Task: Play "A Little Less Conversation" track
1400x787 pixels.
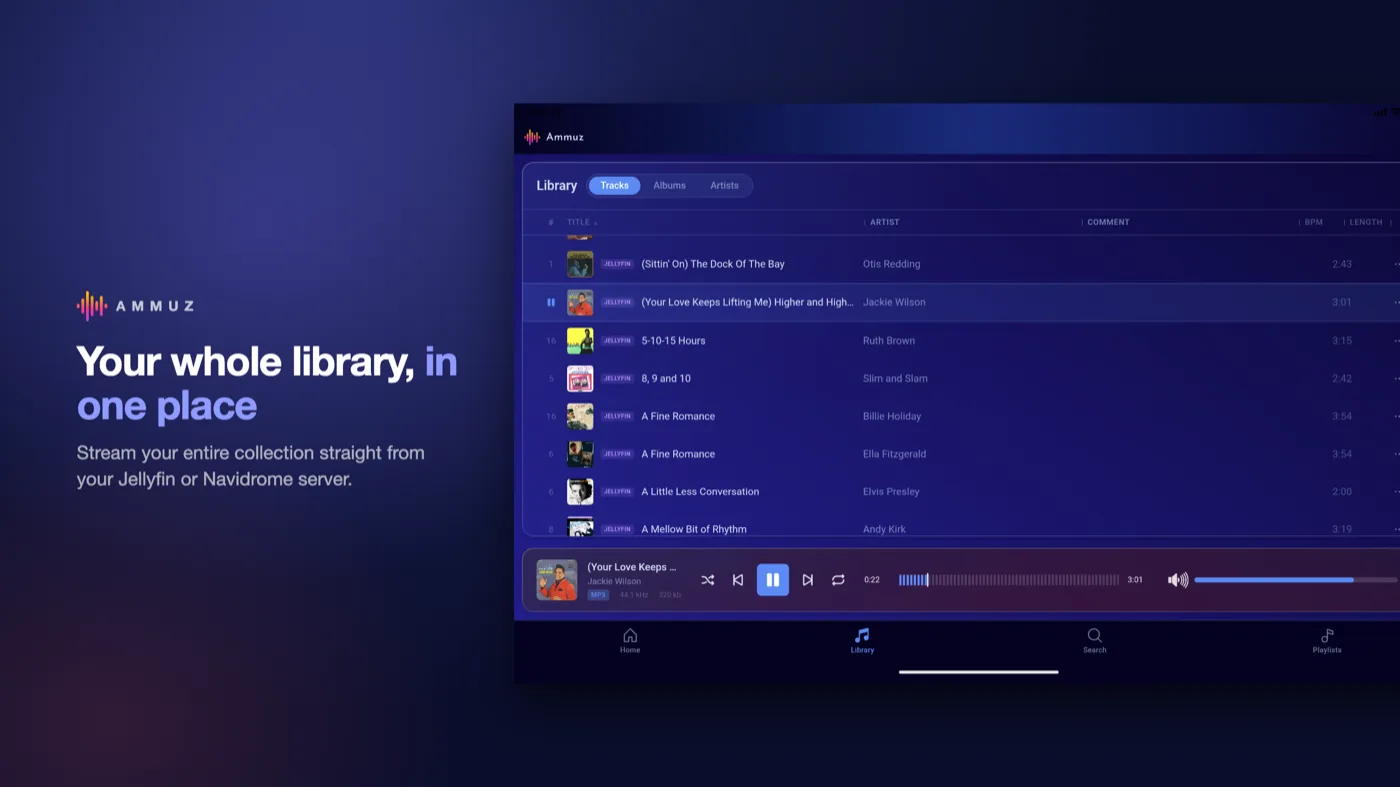Action: pos(700,491)
